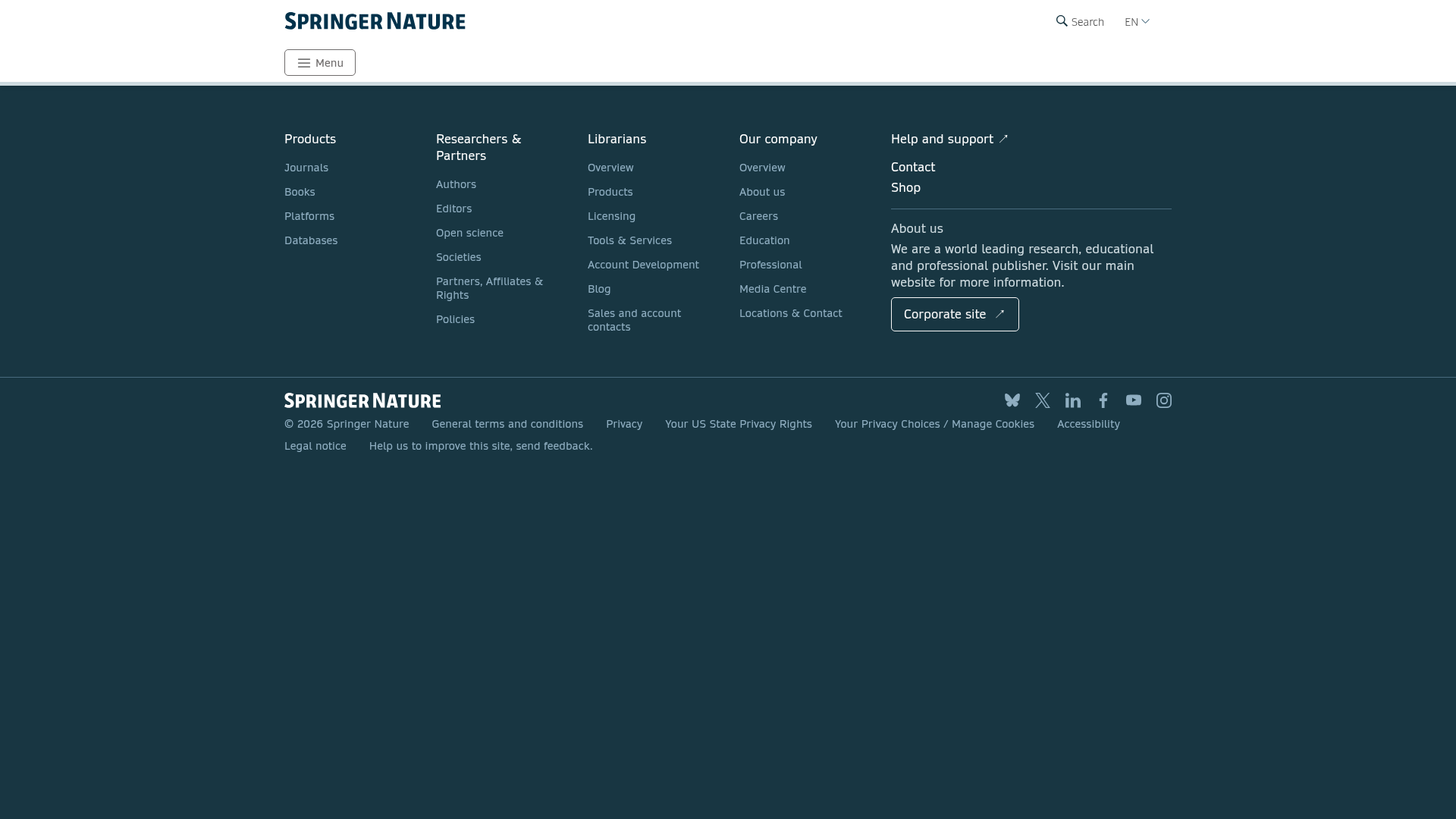Open the EN language selector
The width and height of the screenshot is (1456, 819).
click(x=1136, y=21)
